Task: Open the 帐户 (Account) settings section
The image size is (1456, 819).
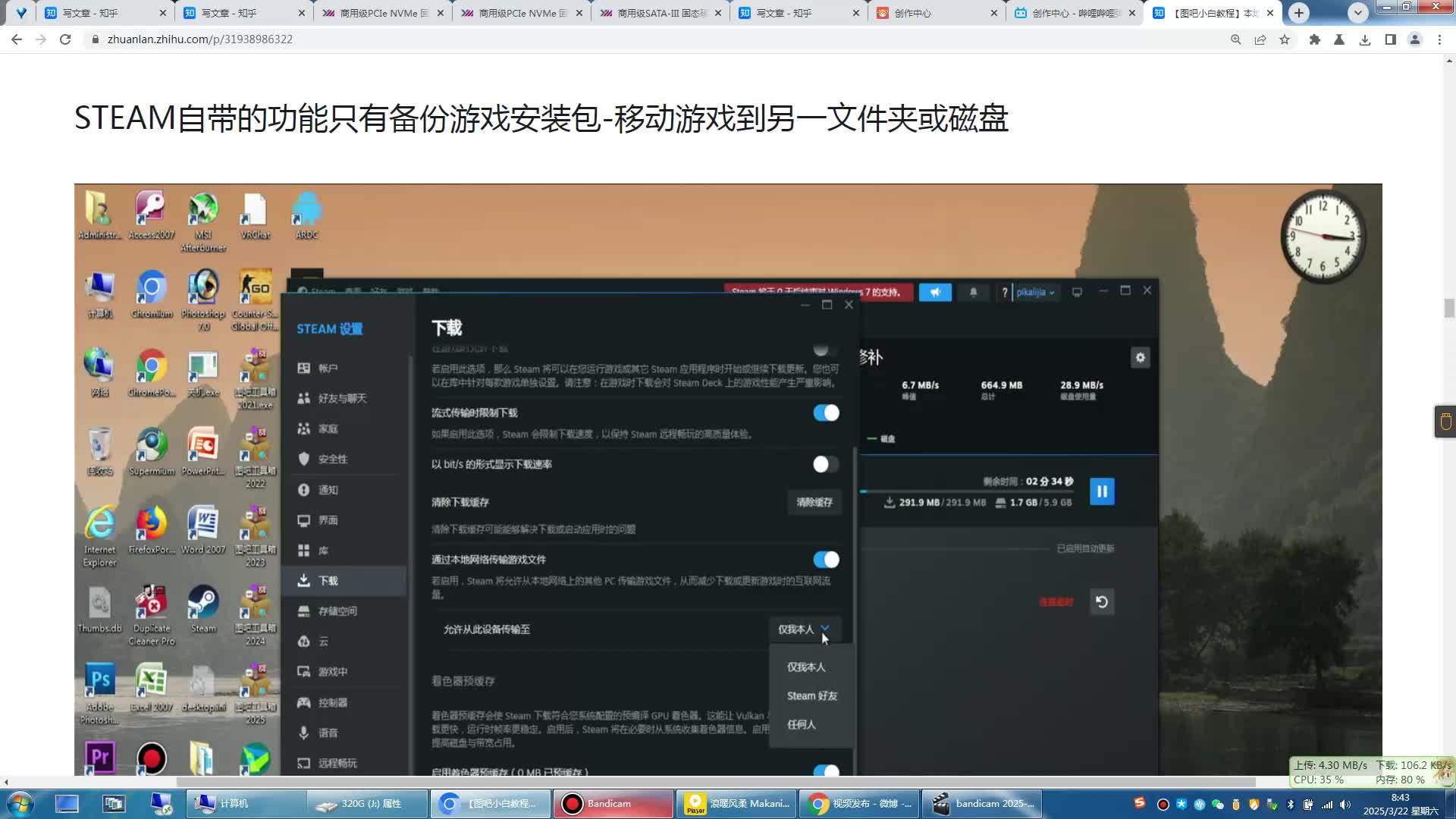Action: click(329, 368)
